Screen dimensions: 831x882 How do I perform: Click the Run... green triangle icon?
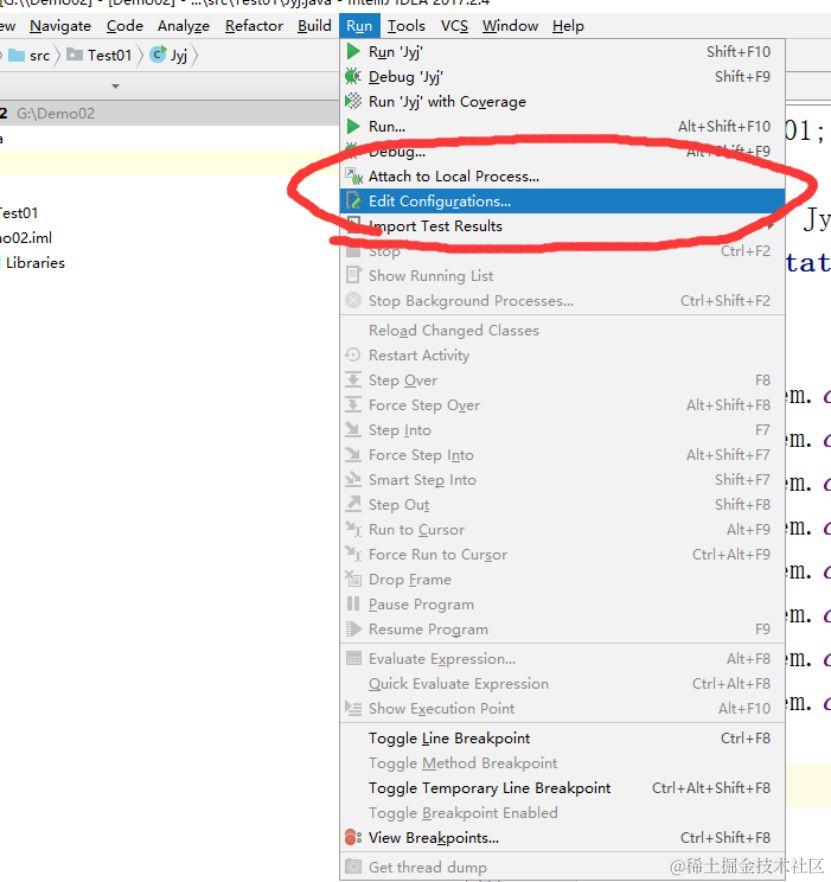point(353,126)
